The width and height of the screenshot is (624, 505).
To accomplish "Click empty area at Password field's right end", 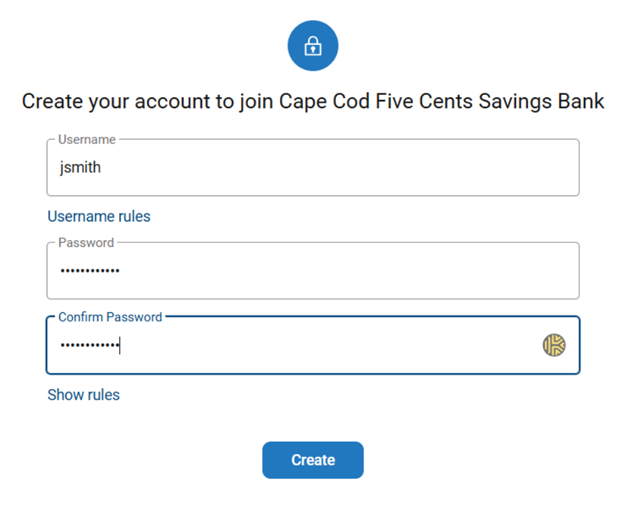I will pyautogui.click(x=540, y=271).
